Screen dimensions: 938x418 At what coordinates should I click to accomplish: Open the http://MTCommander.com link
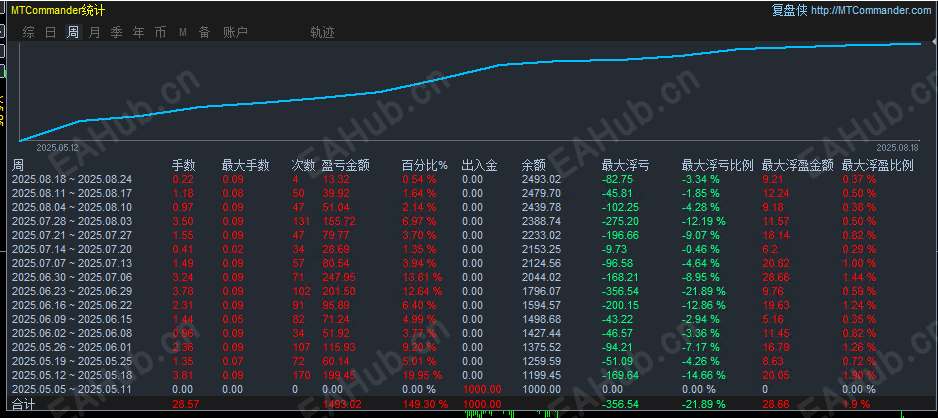click(872, 10)
